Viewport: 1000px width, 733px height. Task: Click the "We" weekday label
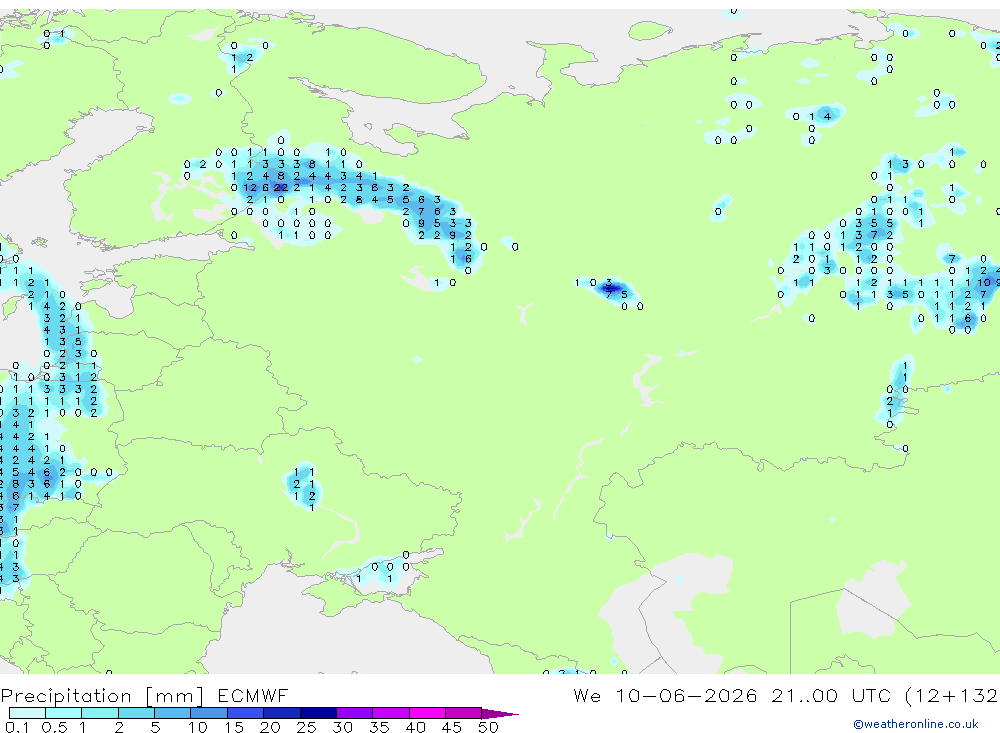pos(587,695)
